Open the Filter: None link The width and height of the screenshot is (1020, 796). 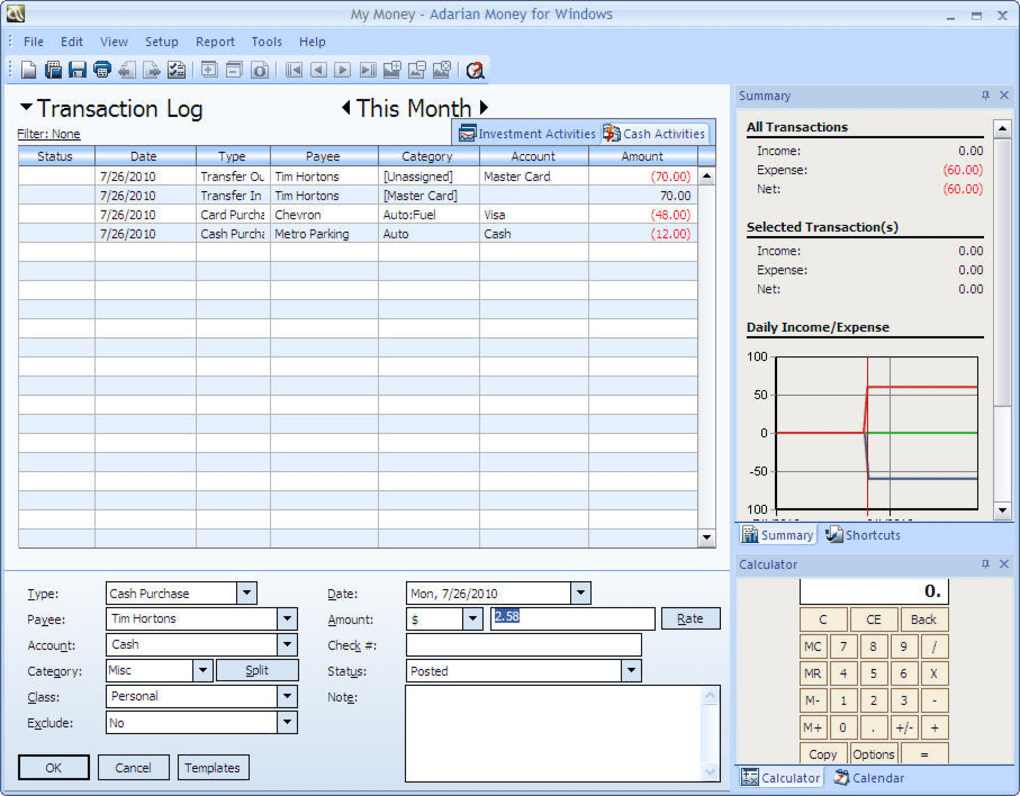[49, 134]
